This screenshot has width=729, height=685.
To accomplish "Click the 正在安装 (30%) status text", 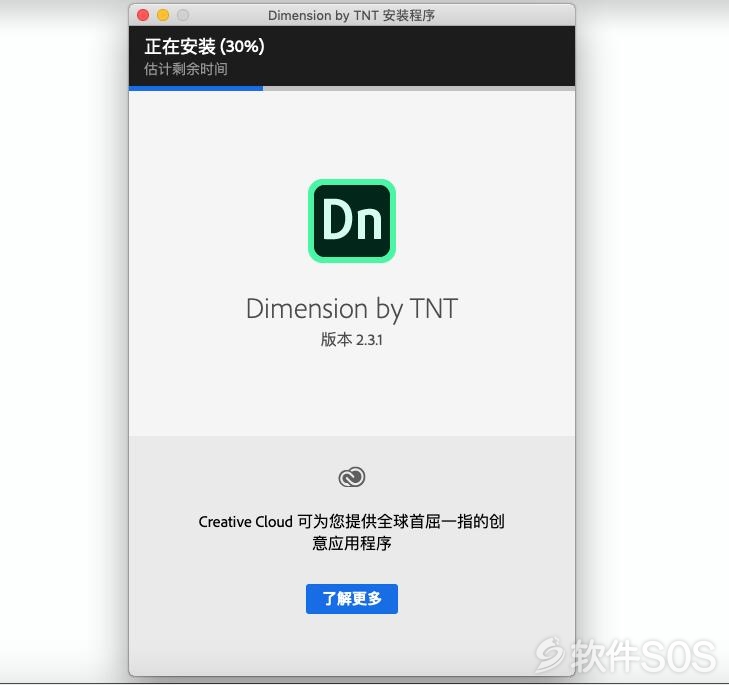I will point(204,47).
